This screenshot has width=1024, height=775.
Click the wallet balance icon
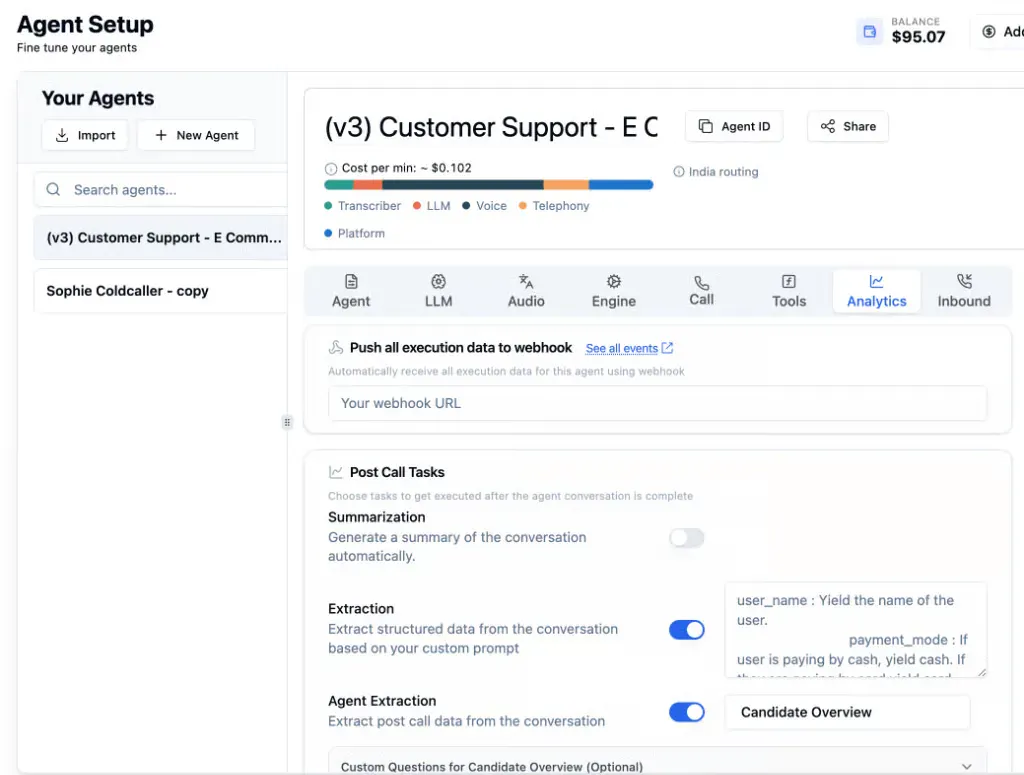(869, 31)
